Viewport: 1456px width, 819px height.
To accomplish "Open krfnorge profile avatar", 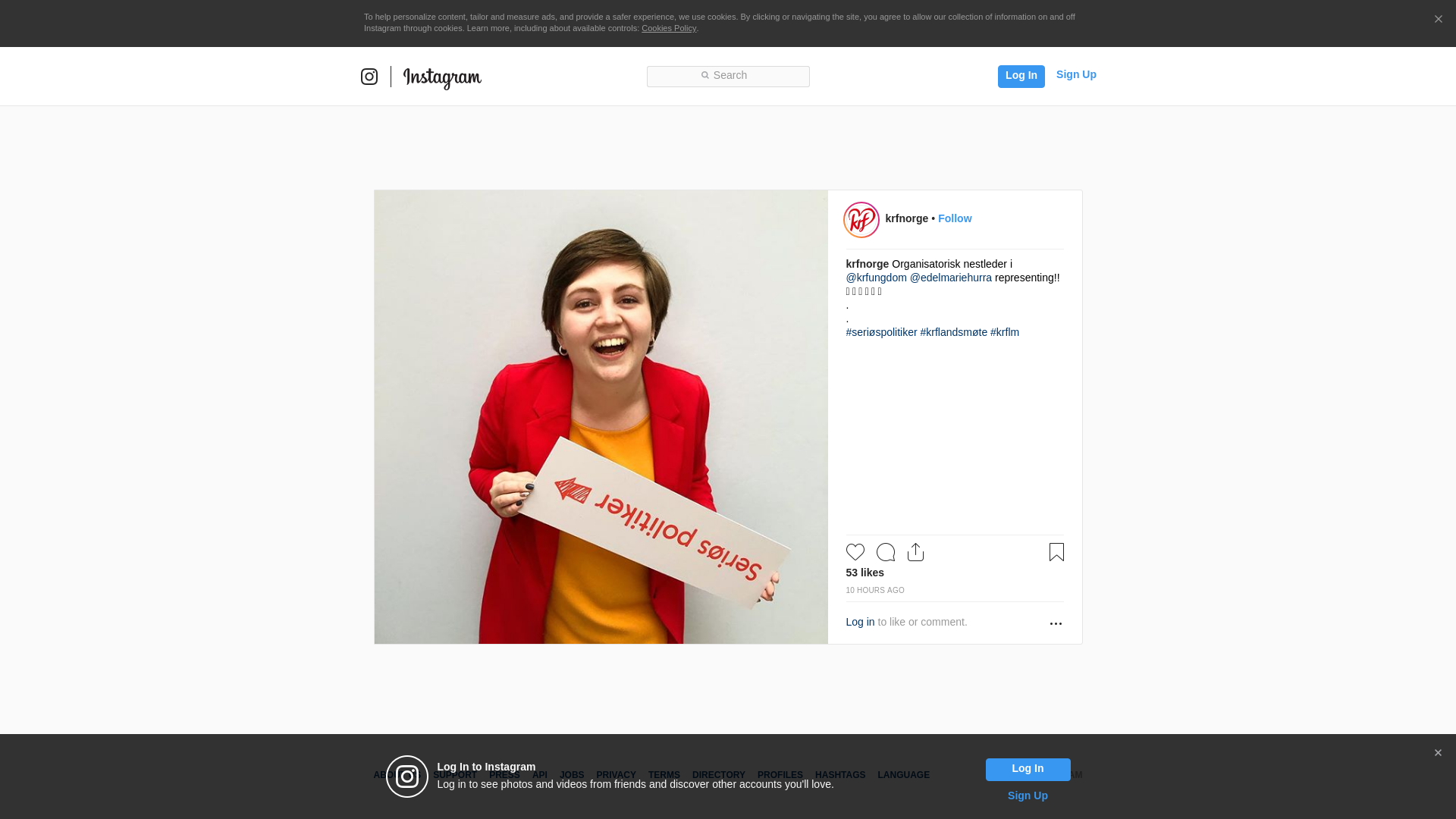I will [861, 220].
